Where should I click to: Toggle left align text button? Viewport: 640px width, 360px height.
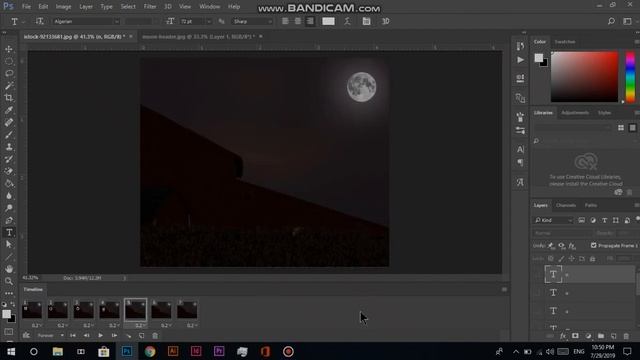tap(285, 21)
